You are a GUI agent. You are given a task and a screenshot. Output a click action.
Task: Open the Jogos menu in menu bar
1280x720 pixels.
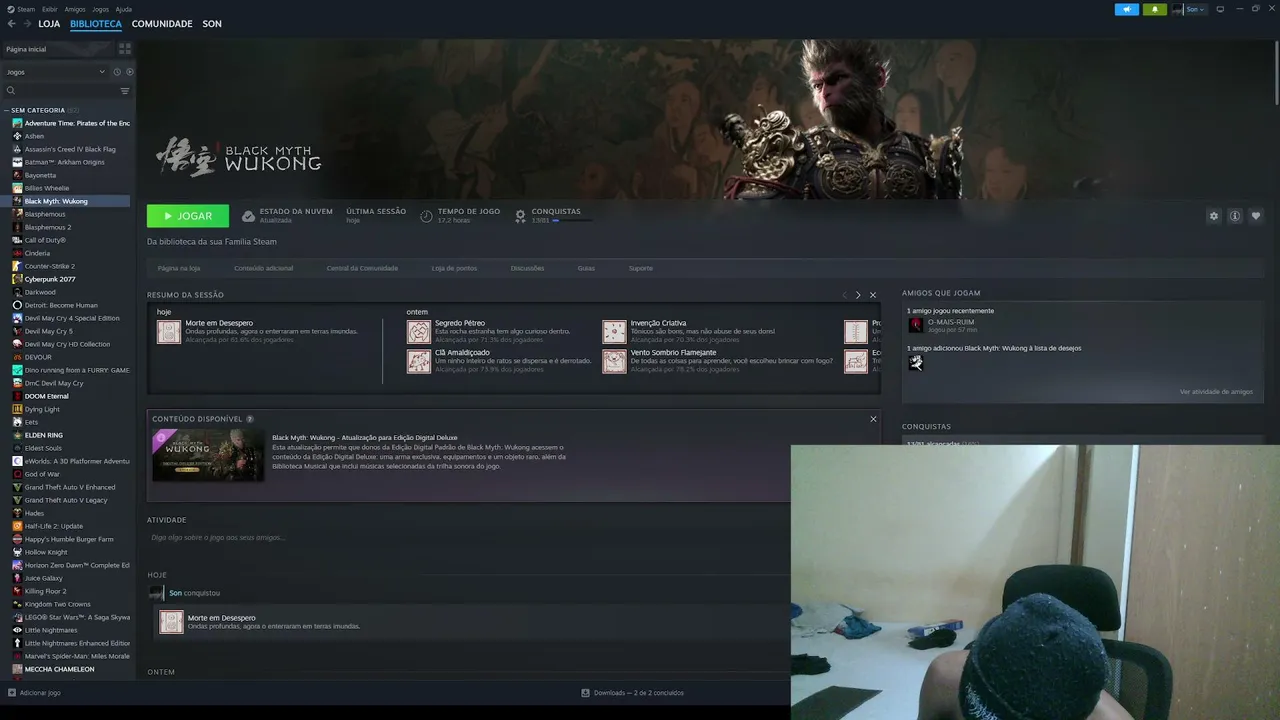101,9
